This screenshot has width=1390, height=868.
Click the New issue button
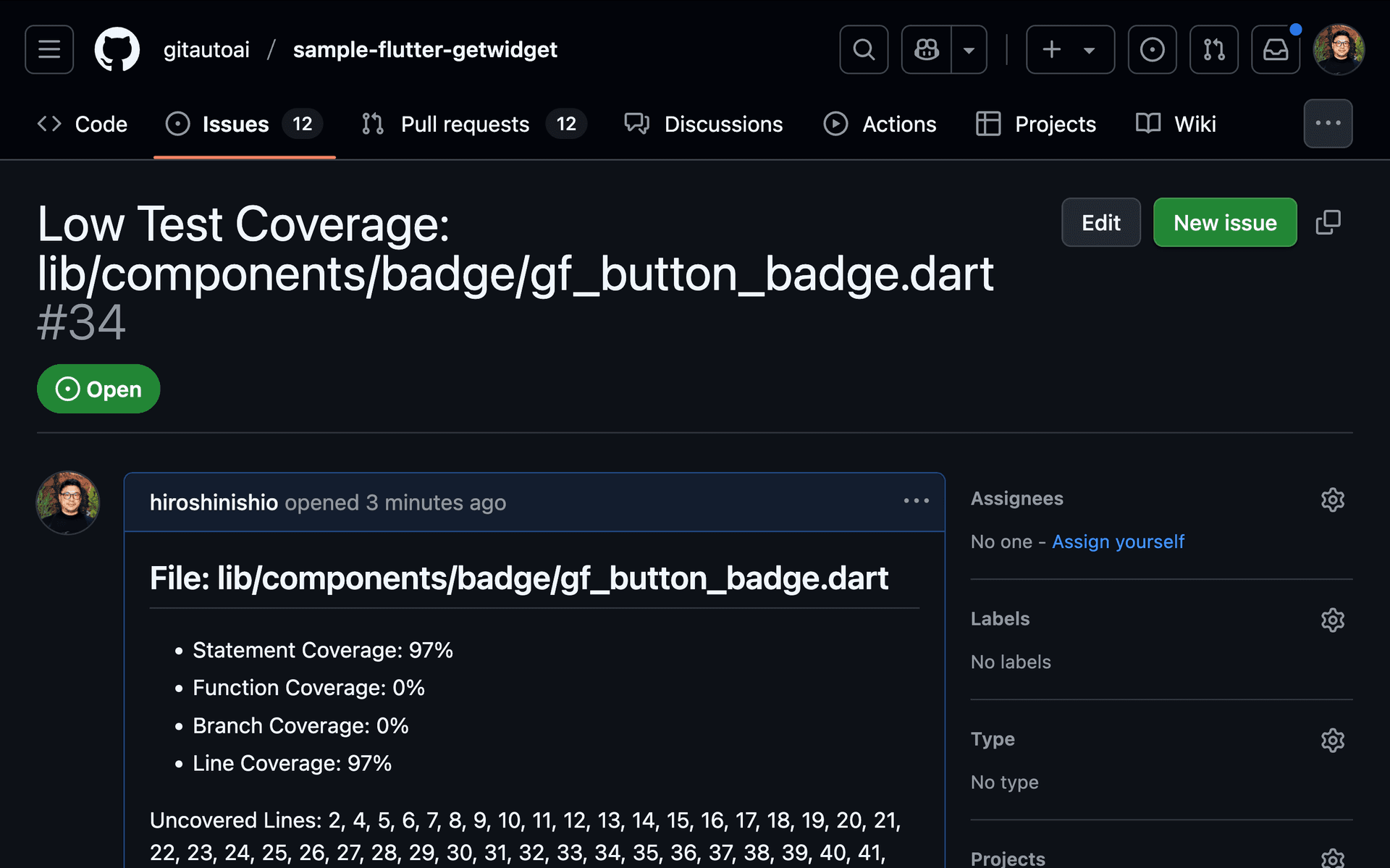(1225, 222)
